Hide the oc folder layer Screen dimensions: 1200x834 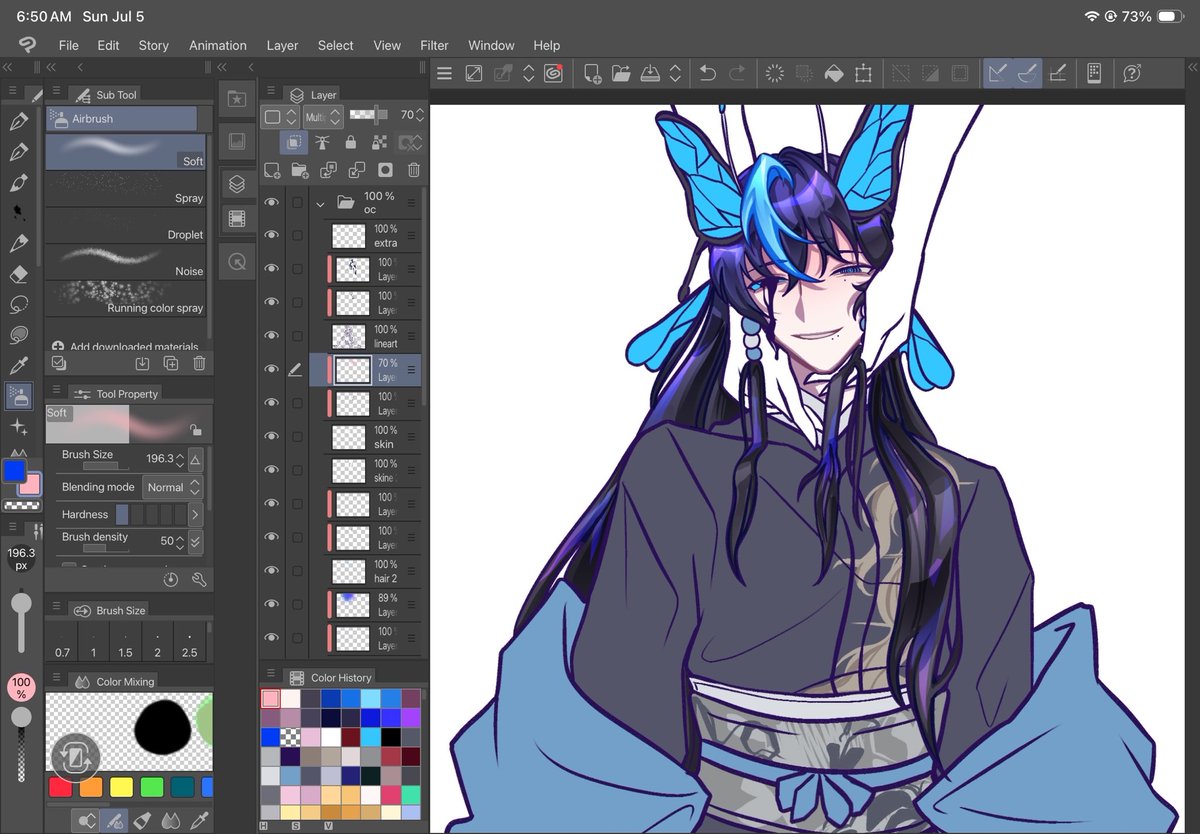coord(271,203)
